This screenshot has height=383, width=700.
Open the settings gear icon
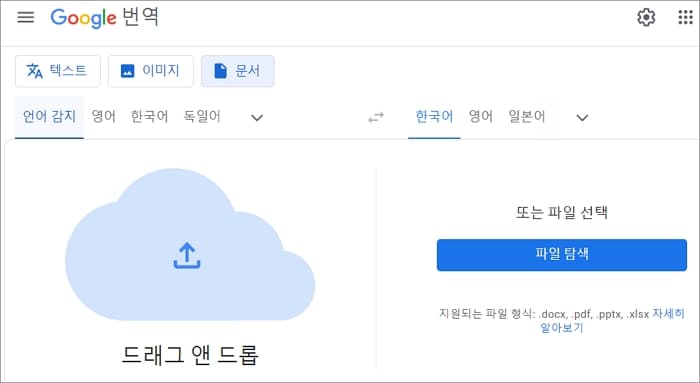(x=646, y=17)
